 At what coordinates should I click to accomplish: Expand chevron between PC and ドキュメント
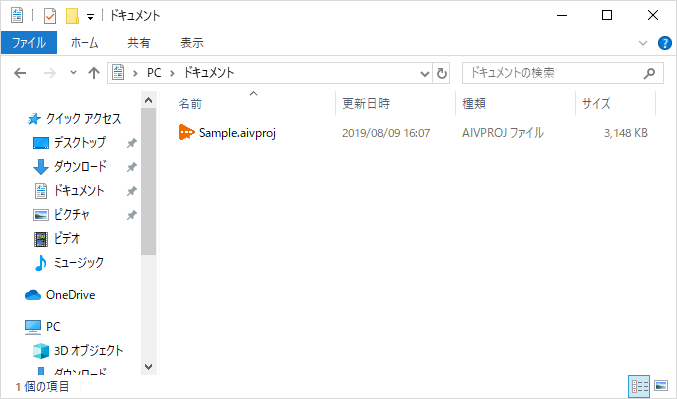pyautogui.click(x=172, y=73)
